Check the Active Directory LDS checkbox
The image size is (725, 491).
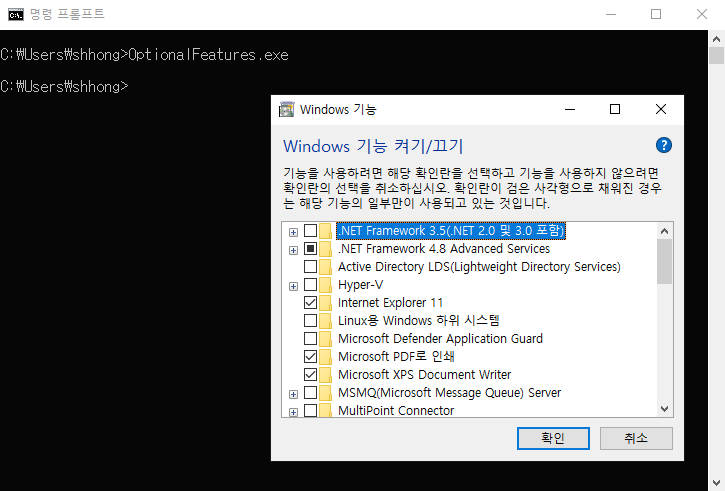point(310,267)
